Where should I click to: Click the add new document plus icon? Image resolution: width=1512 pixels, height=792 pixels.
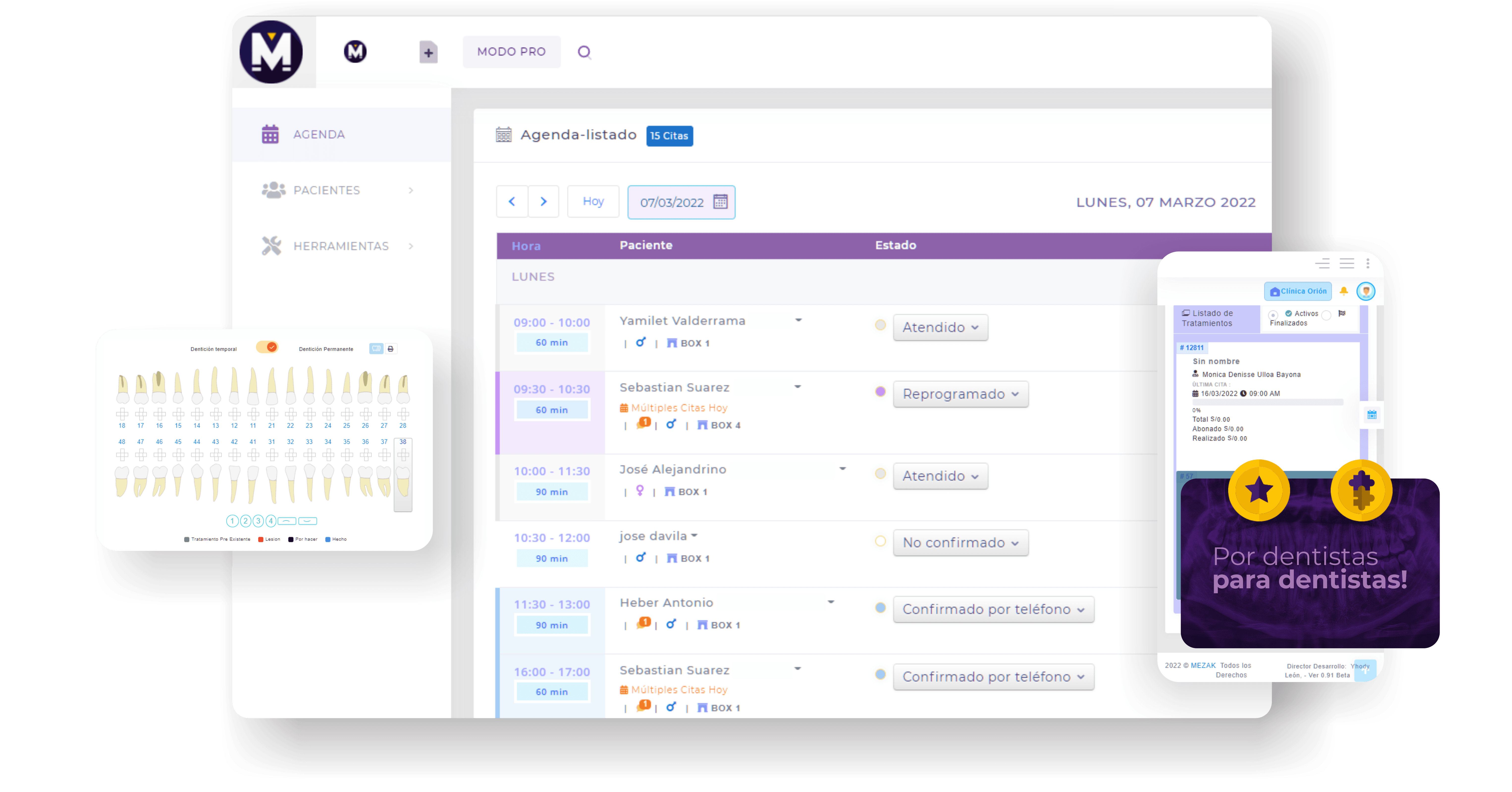tap(428, 52)
